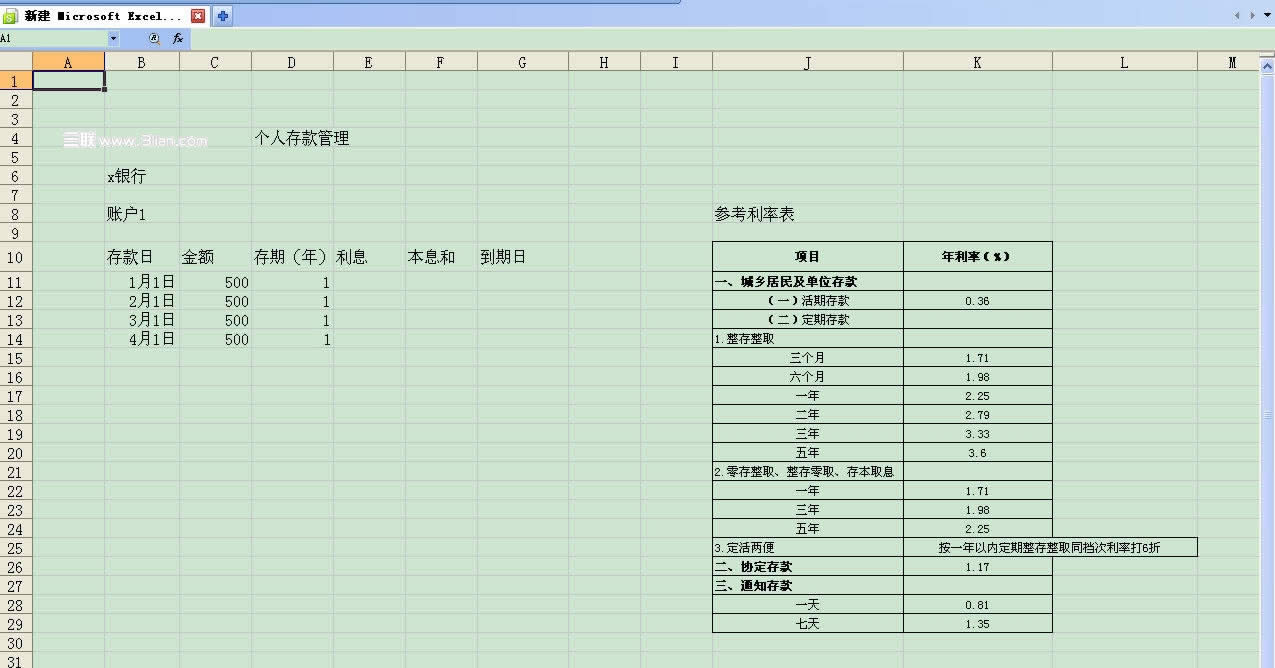Screen dimensions: 1275x668
Task: Click the 项目 table header cell
Action: pyautogui.click(x=808, y=257)
